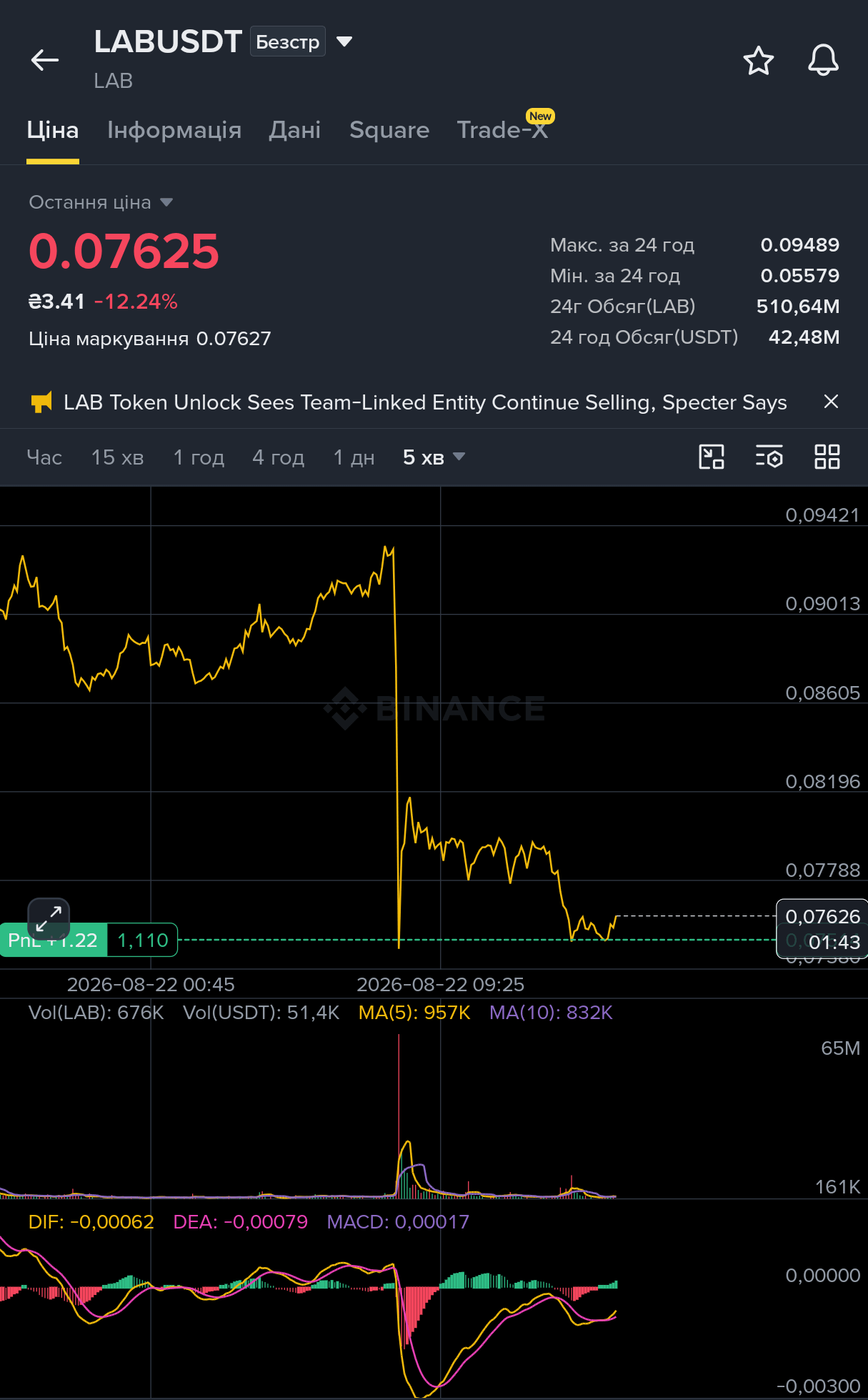Tap the 0,09421 price axis label

point(822,515)
